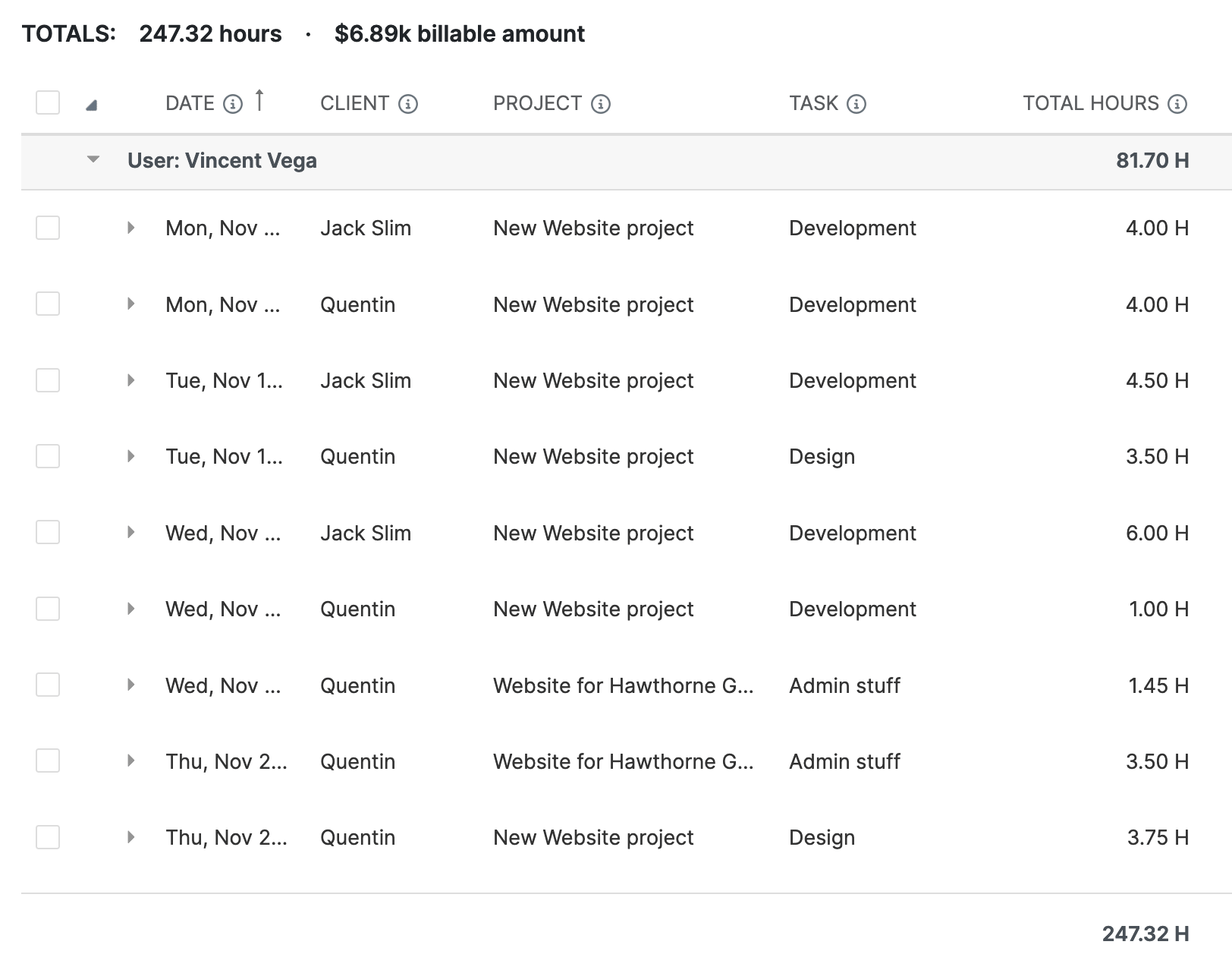Click the info icon beside PROJECT header
This screenshot has width=1232, height=973.
coord(600,103)
